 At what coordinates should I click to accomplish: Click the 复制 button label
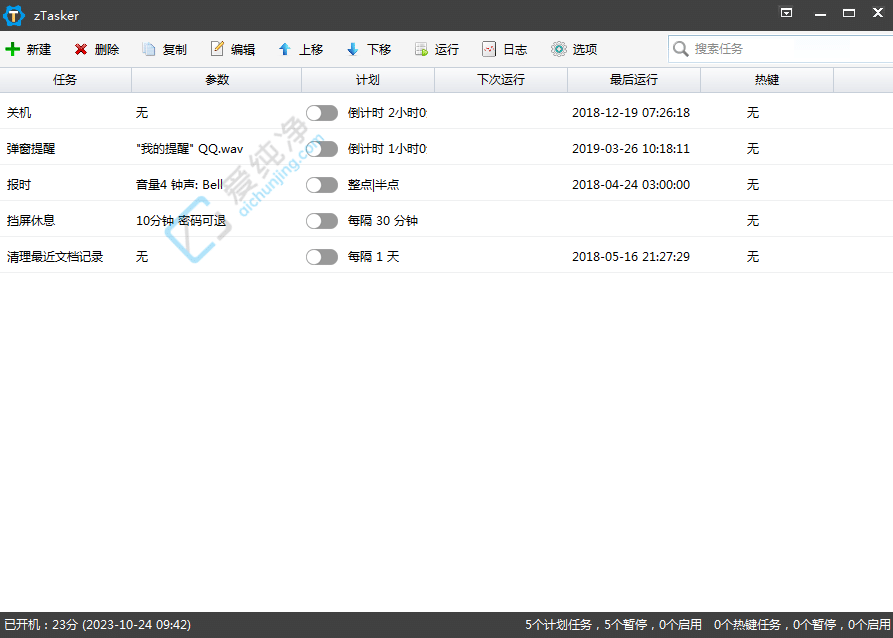(175, 50)
